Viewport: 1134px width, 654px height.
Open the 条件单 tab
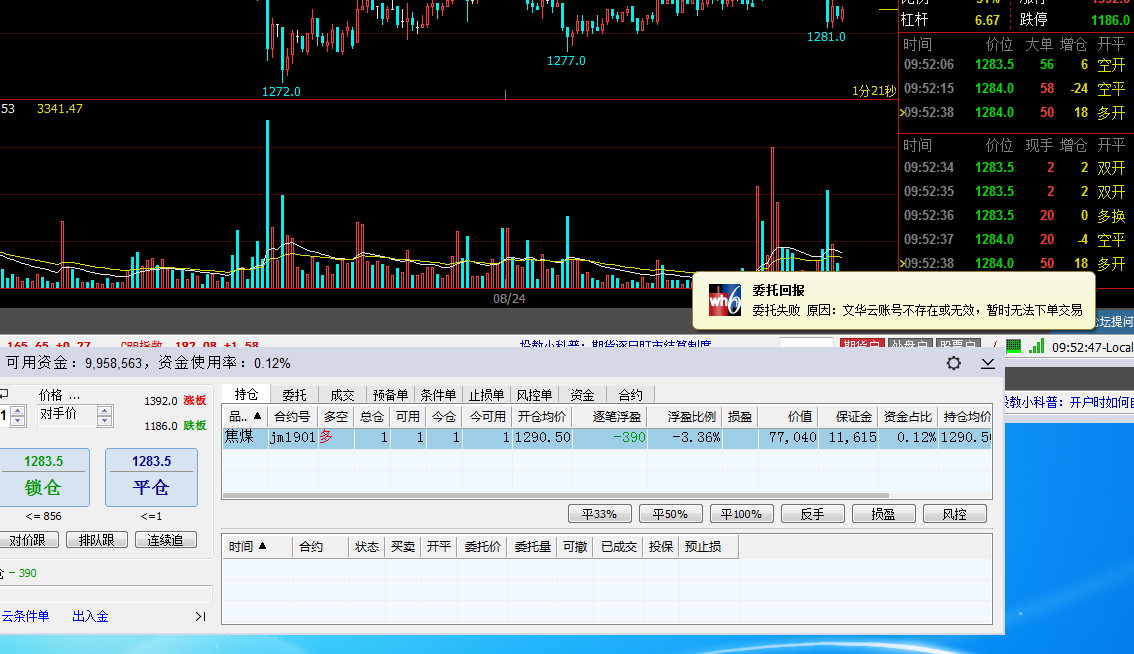coord(437,395)
